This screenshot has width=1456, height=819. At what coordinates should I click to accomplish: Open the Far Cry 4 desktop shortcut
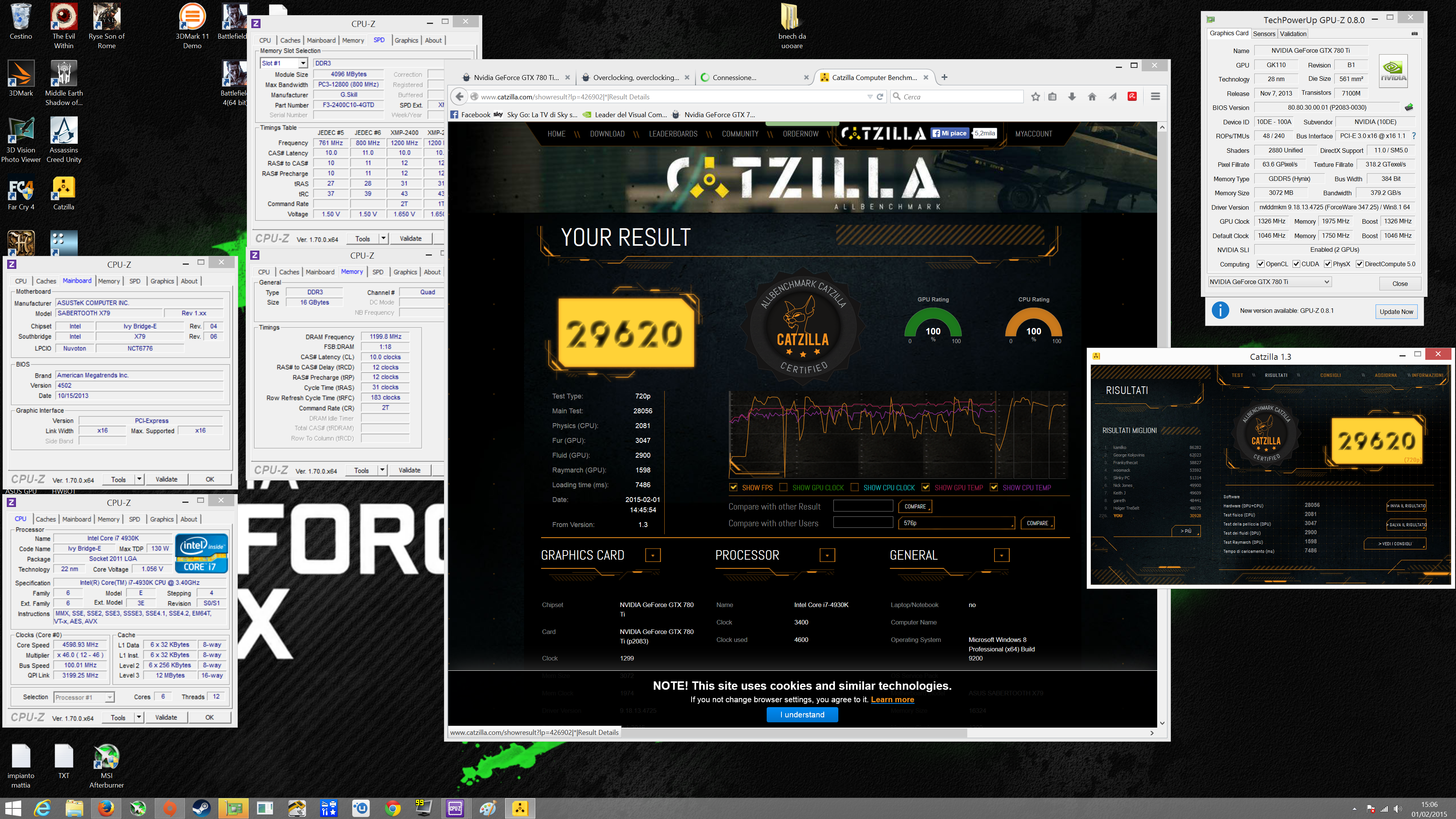tap(21, 194)
